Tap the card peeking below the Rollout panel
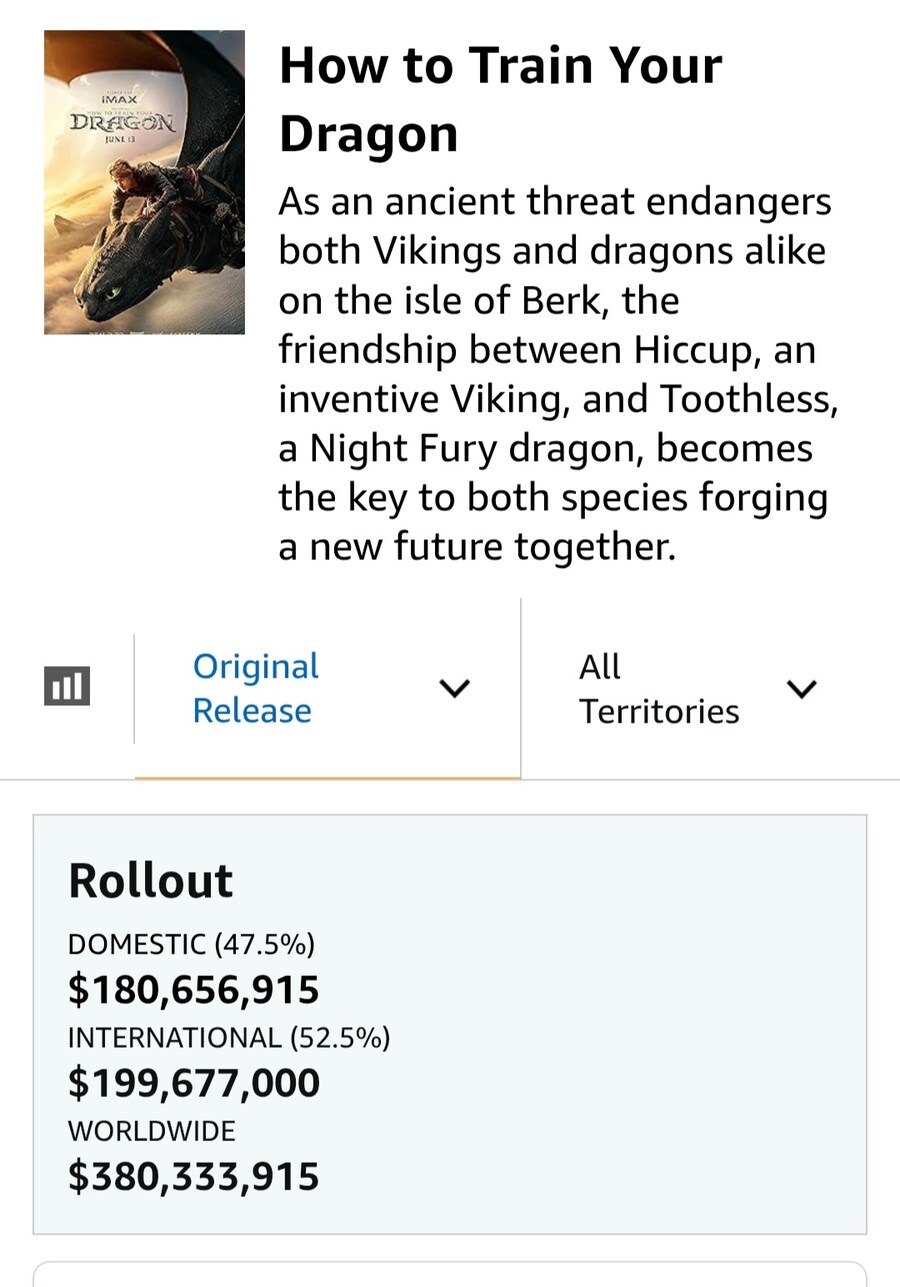The width and height of the screenshot is (900, 1287). point(450,1273)
